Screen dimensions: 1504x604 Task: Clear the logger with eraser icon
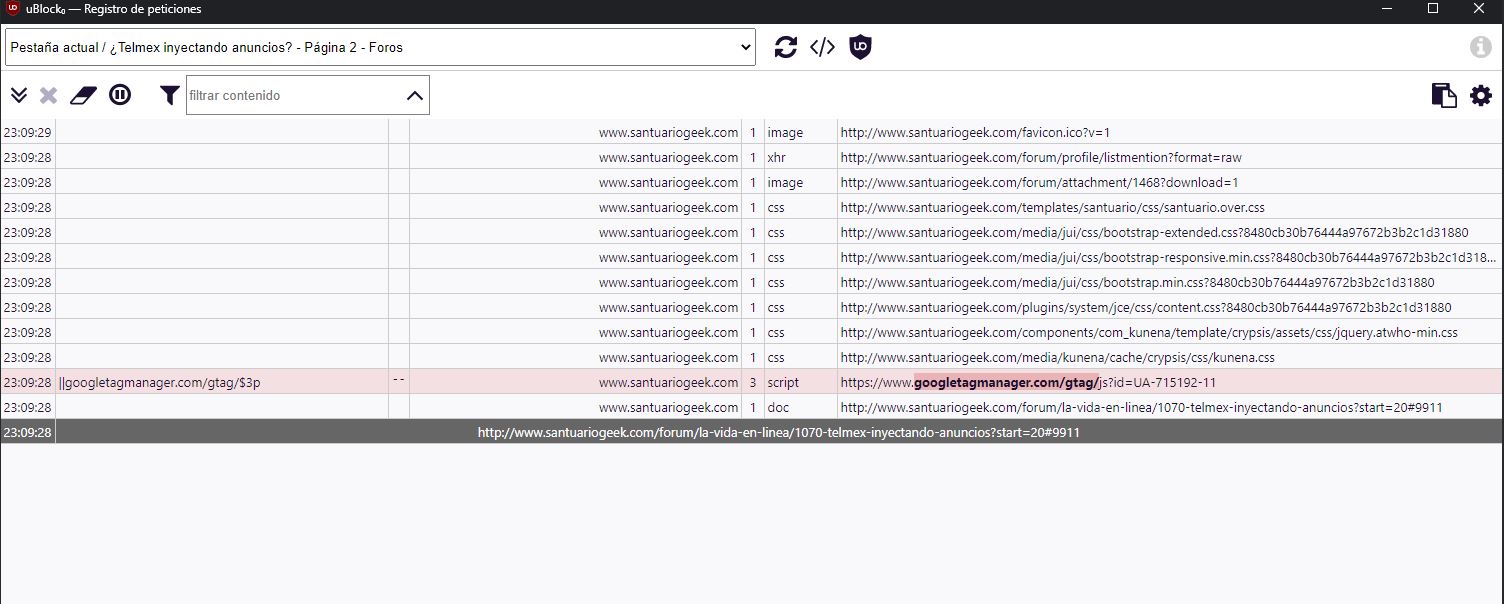tap(82, 96)
